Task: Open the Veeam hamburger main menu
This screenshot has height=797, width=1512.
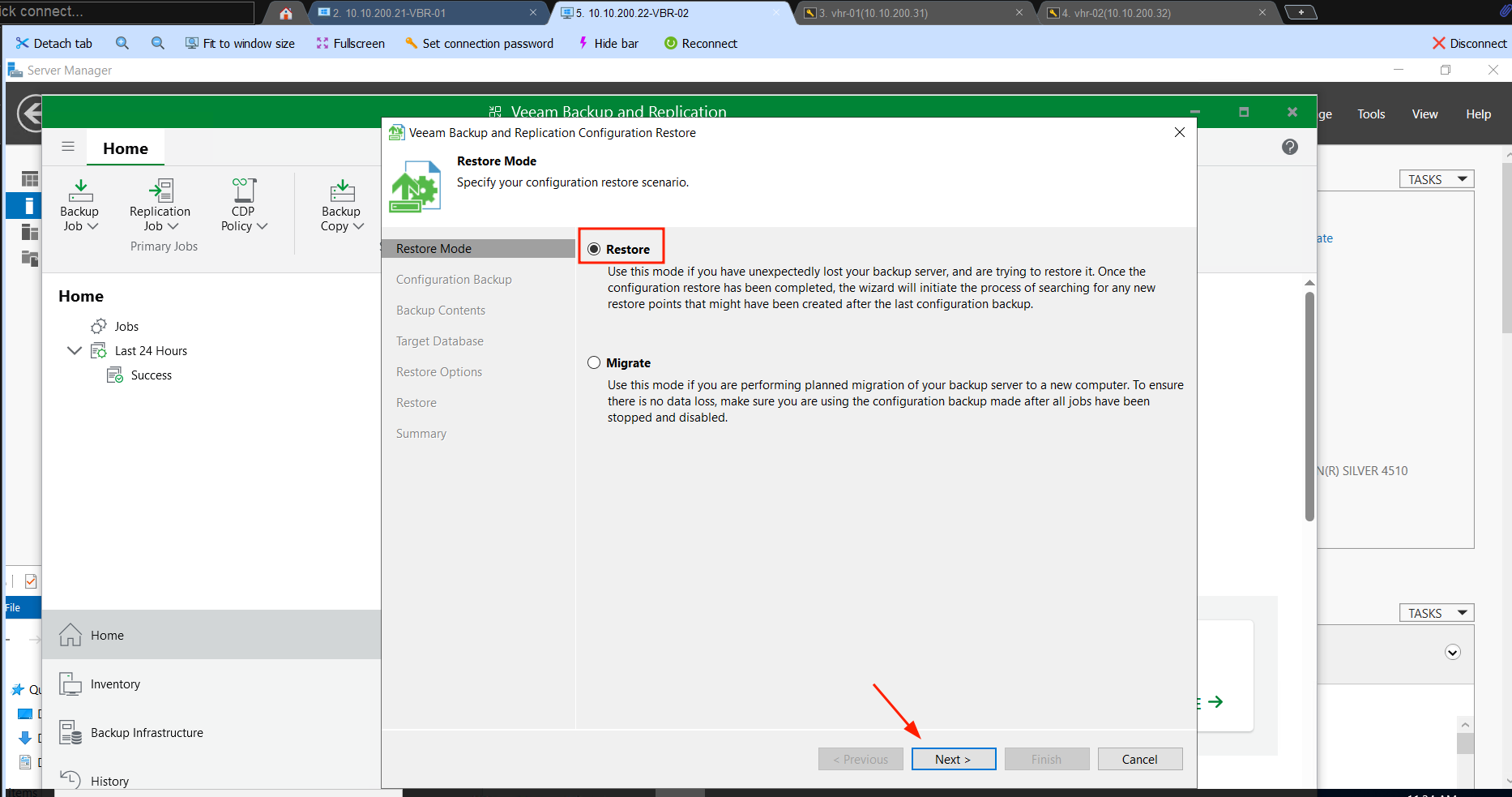Action: pyautogui.click(x=68, y=147)
